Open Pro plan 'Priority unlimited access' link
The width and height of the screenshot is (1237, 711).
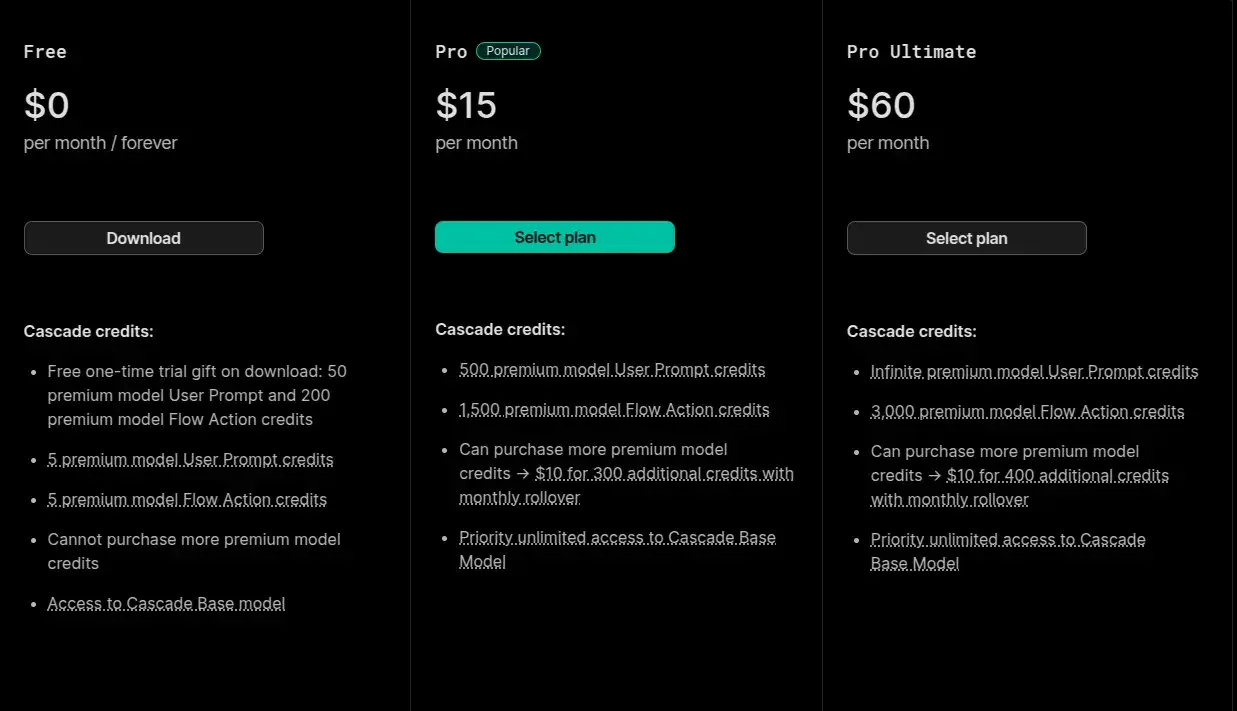click(x=617, y=538)
